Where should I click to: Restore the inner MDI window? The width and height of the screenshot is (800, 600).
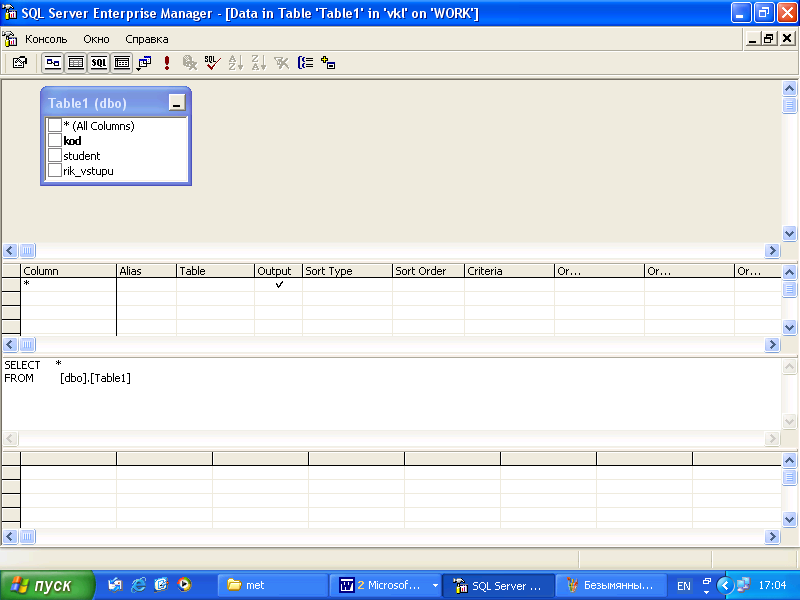(x=769, y=38)
